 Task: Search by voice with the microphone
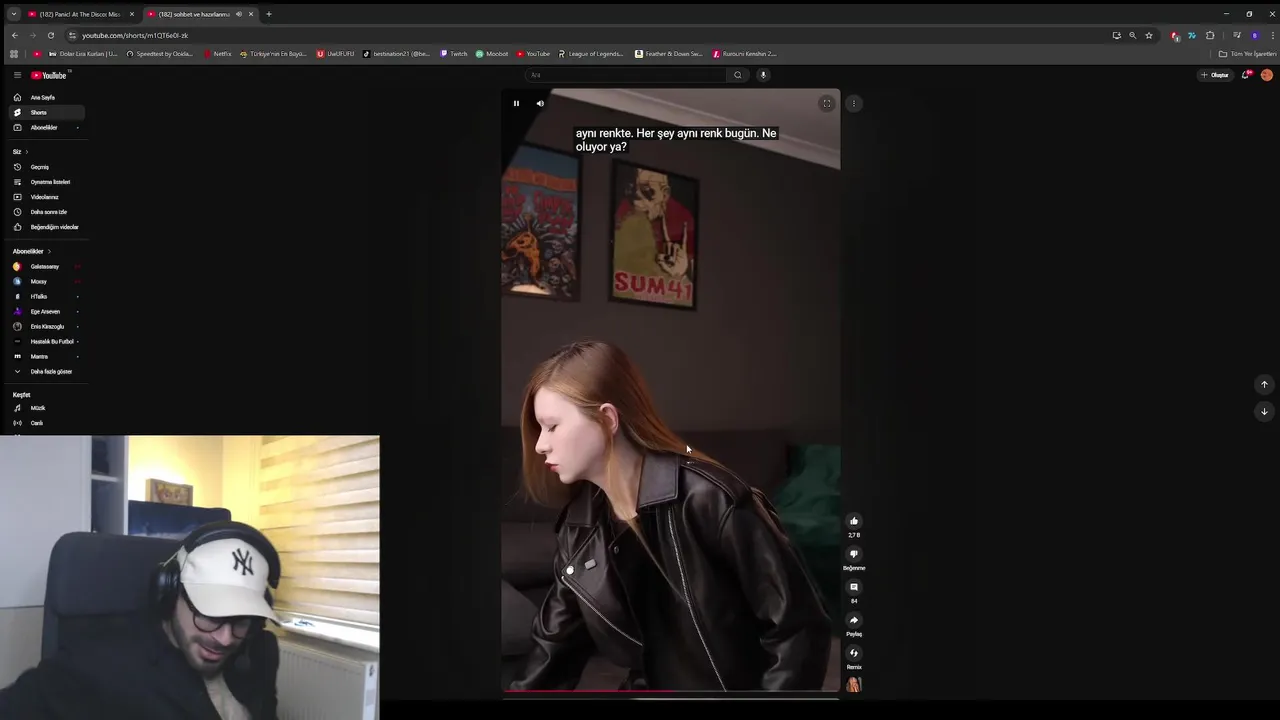pos(763,75)
